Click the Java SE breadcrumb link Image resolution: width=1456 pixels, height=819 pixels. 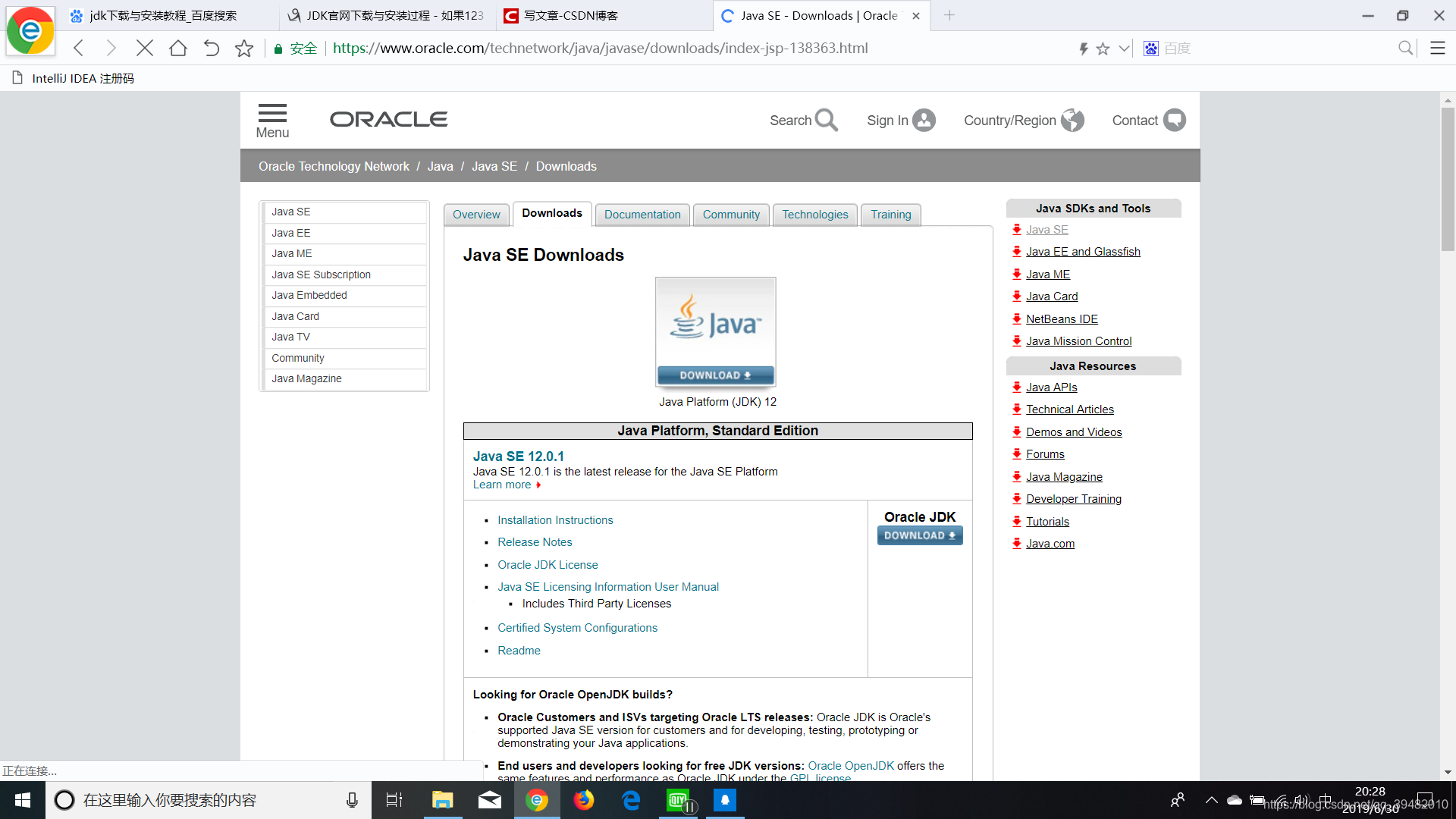pyautogui.click(x=494, y=166)
